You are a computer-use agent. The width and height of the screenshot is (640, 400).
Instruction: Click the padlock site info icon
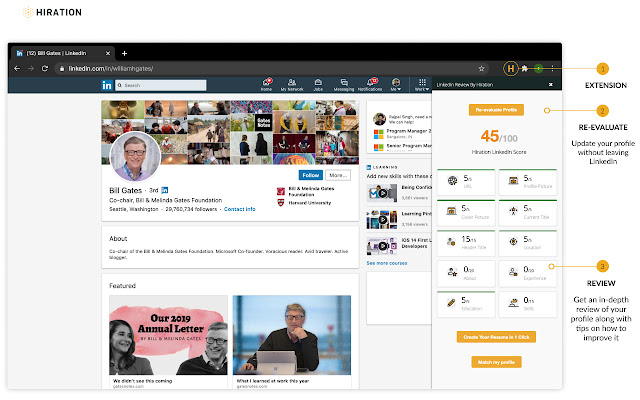(62, 69)
